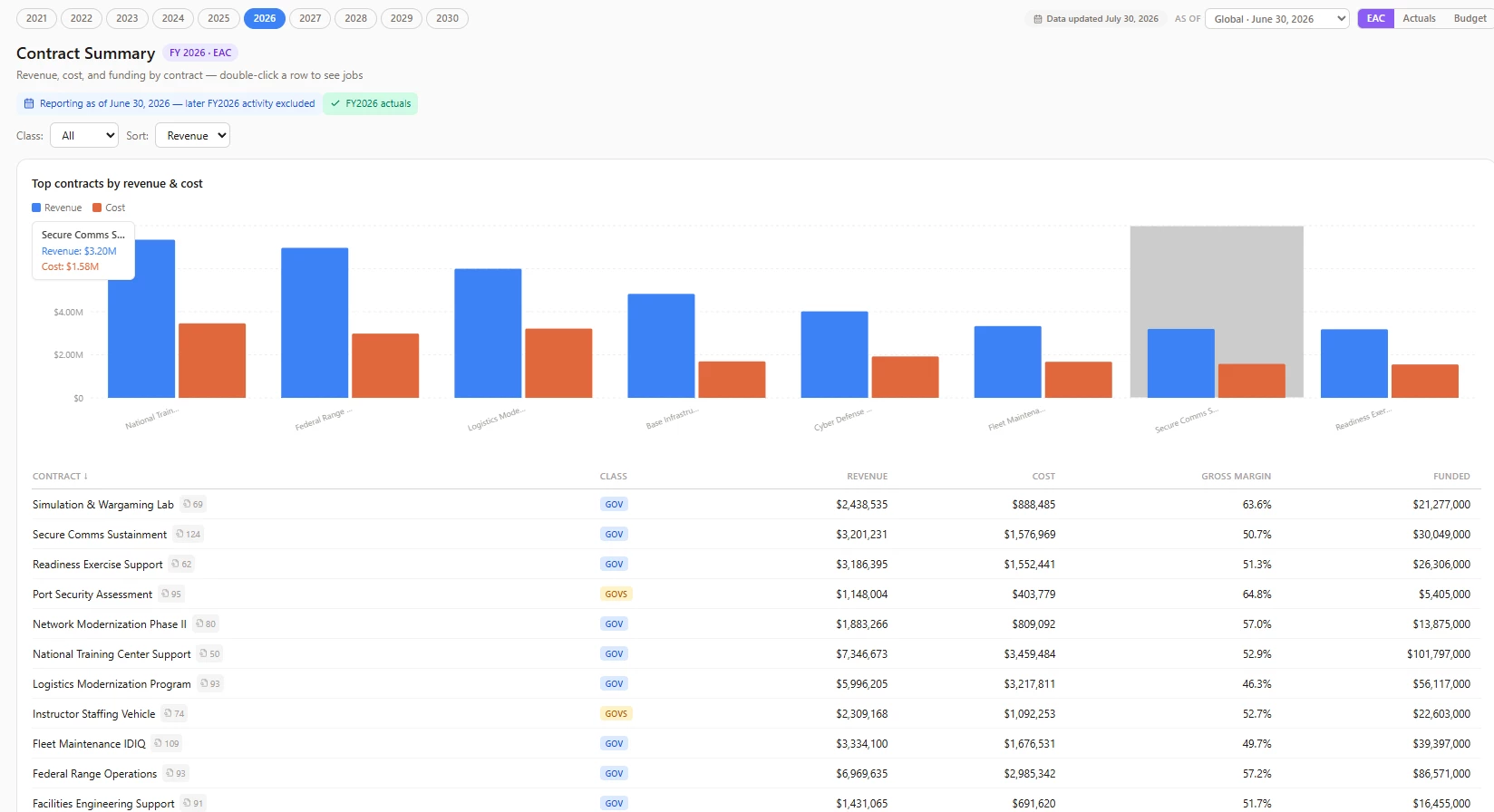
Task: Select the 2024 fiscal year tab
Action: [173, 18]
